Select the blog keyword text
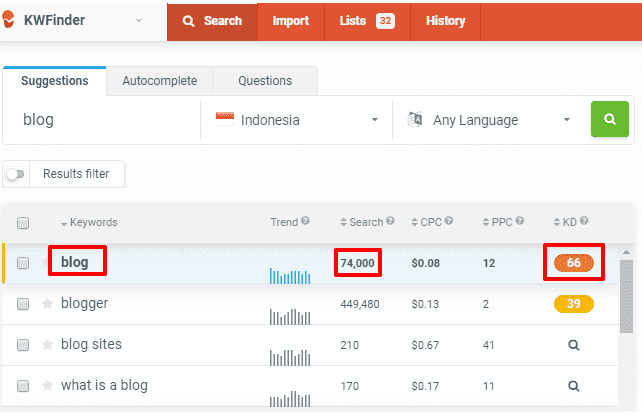 75,262
